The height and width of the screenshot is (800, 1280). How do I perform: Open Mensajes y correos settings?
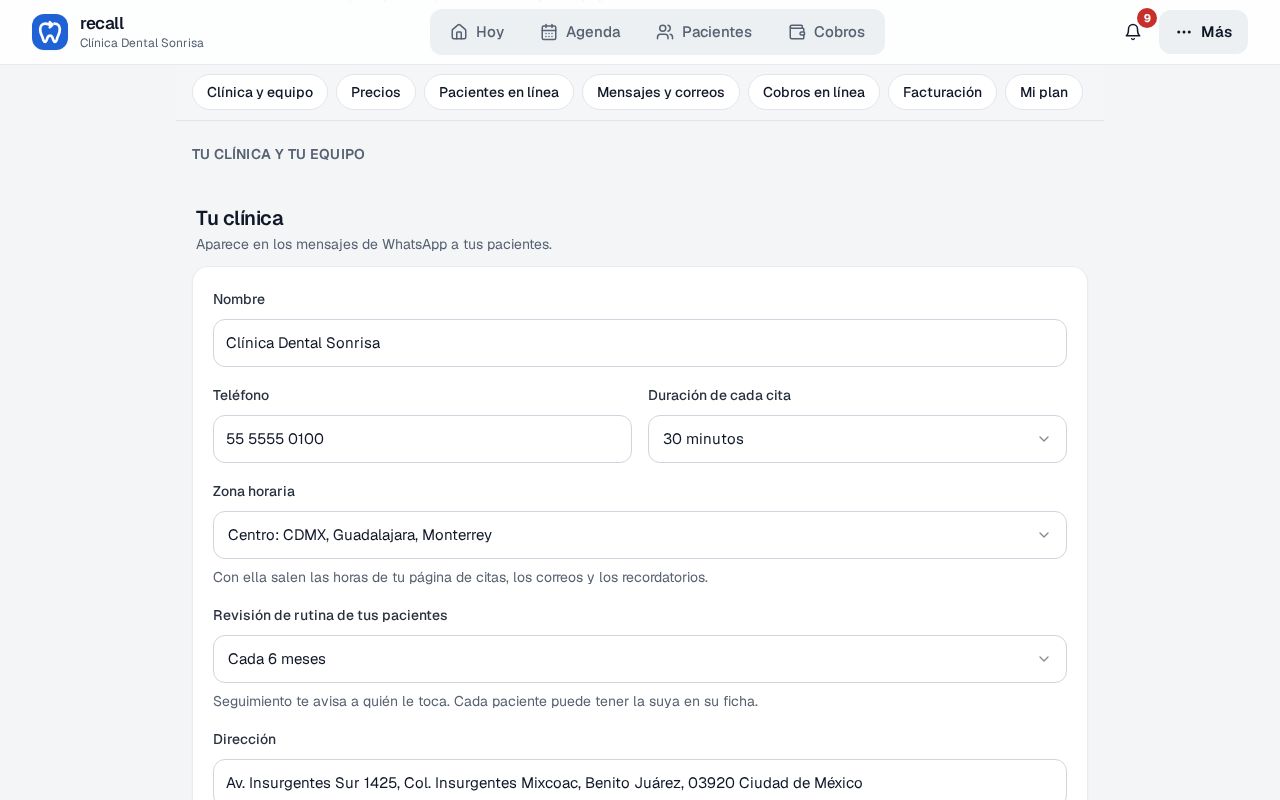661,92
